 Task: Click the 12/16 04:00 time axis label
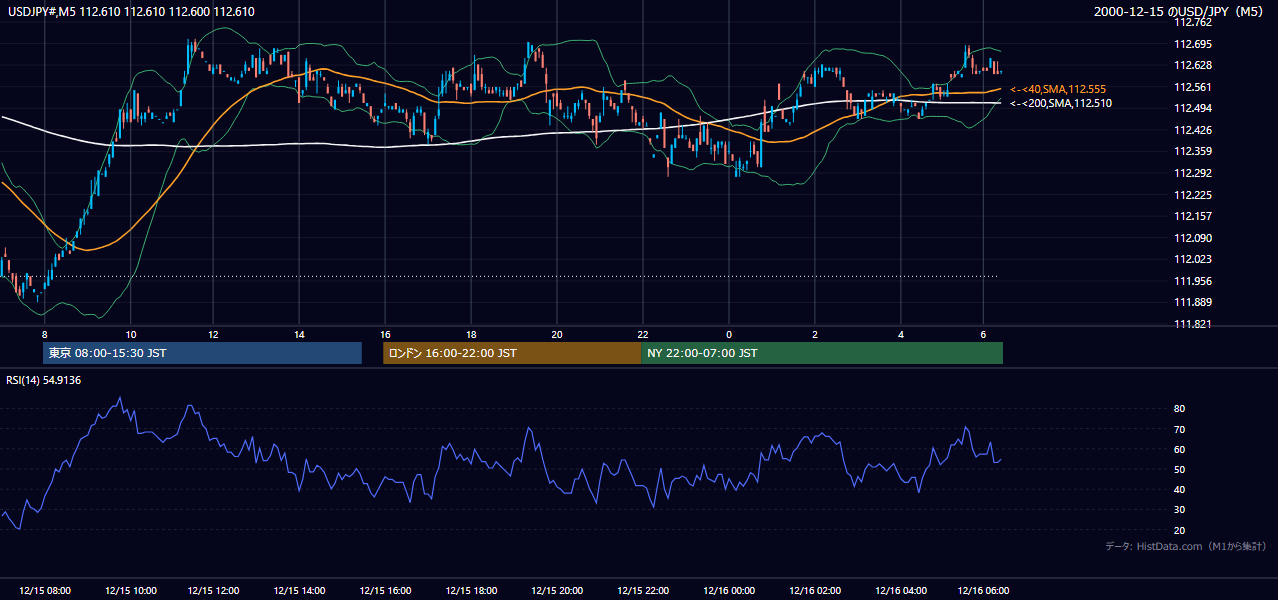pos(901,590)
